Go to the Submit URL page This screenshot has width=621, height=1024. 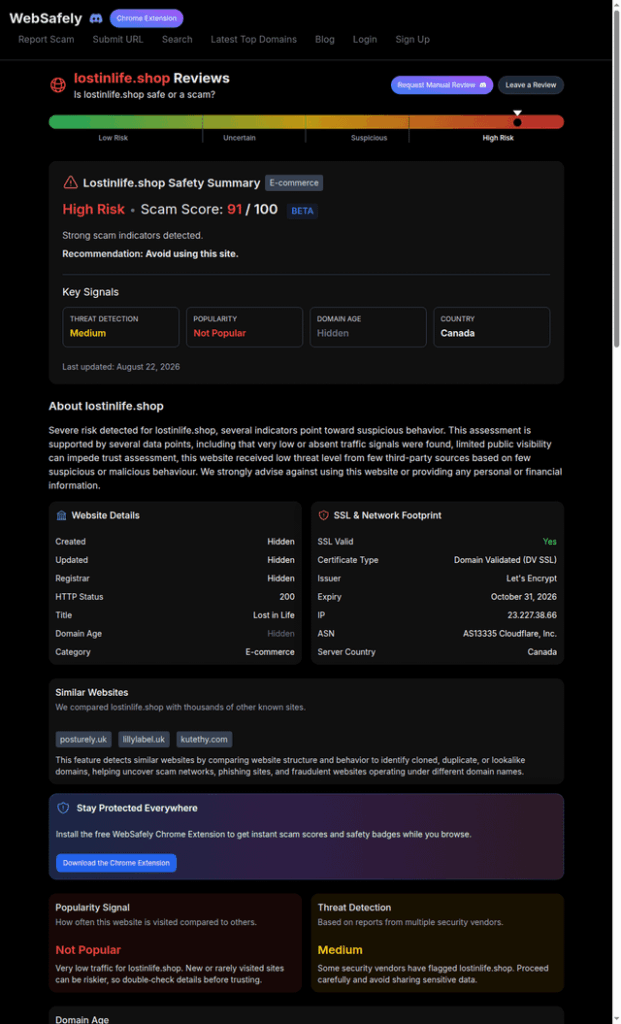coord(118,39)
